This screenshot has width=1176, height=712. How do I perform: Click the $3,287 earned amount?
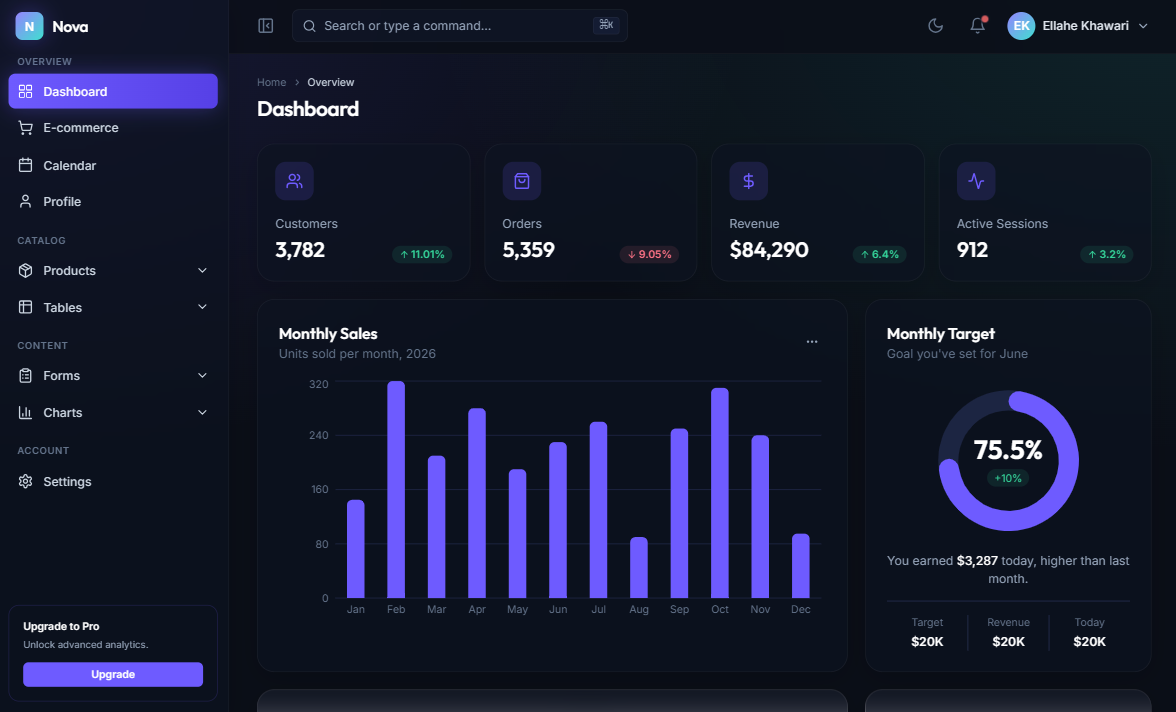(977, 560)
